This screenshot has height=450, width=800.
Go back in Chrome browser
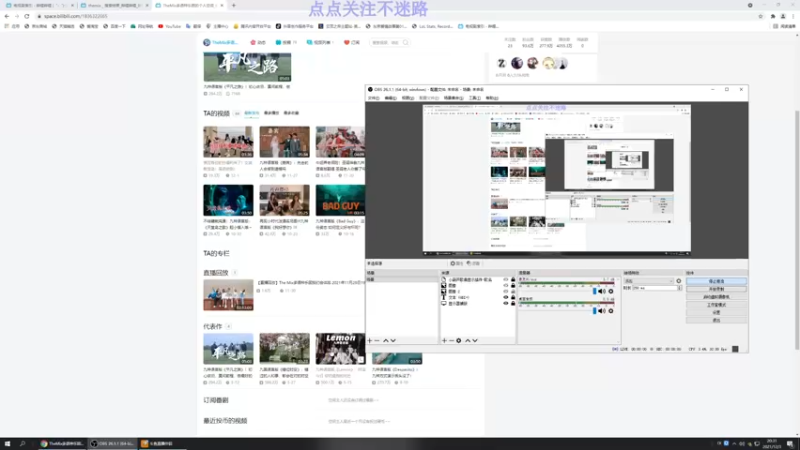tap(7, 16)
